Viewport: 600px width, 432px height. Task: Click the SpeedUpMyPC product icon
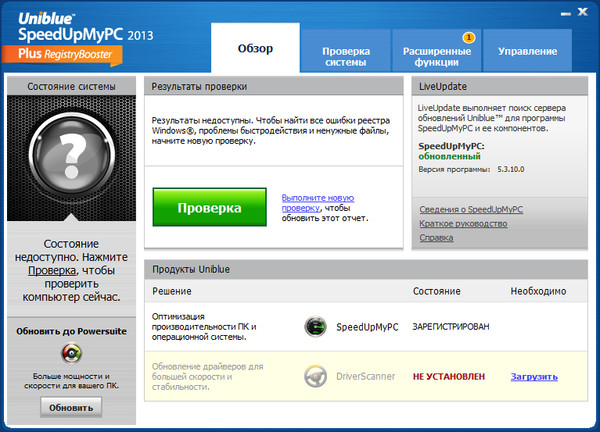315,326
